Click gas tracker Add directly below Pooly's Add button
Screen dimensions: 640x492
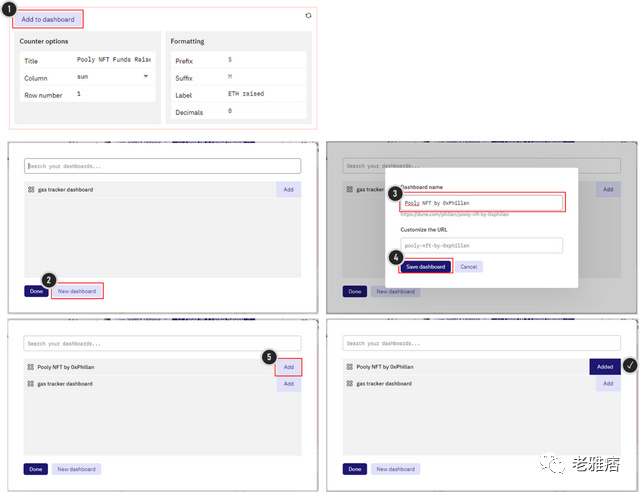point(289,384)
